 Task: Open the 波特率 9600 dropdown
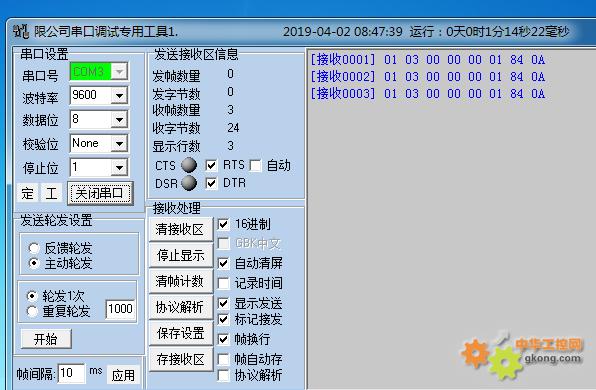point(119,95)
